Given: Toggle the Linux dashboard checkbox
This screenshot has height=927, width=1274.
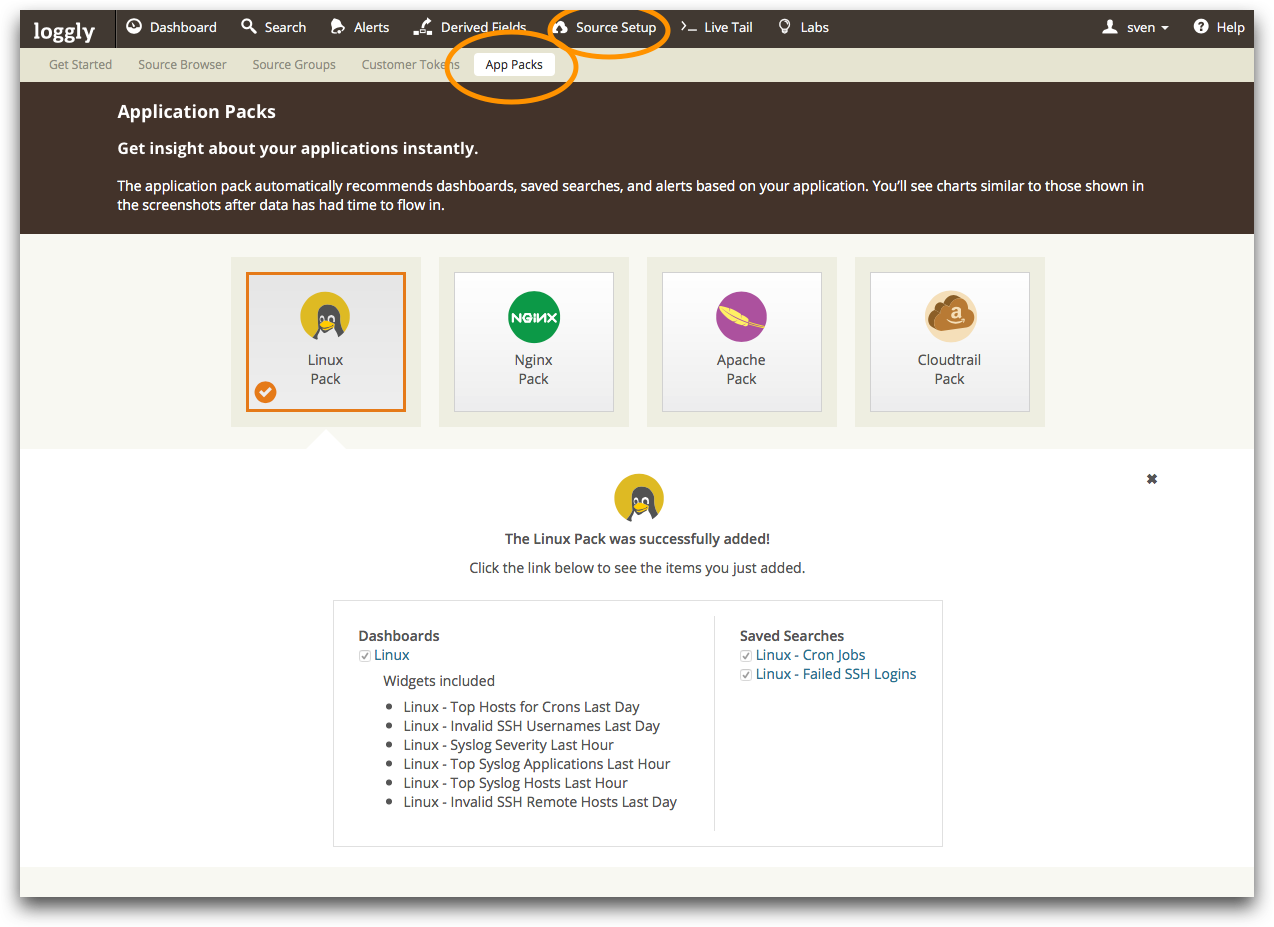Looking at the screenshot, I should coord(365,656).
